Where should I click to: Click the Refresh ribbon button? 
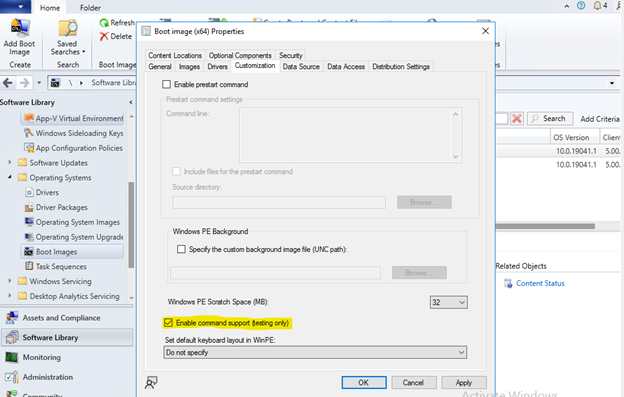point(117,23)
